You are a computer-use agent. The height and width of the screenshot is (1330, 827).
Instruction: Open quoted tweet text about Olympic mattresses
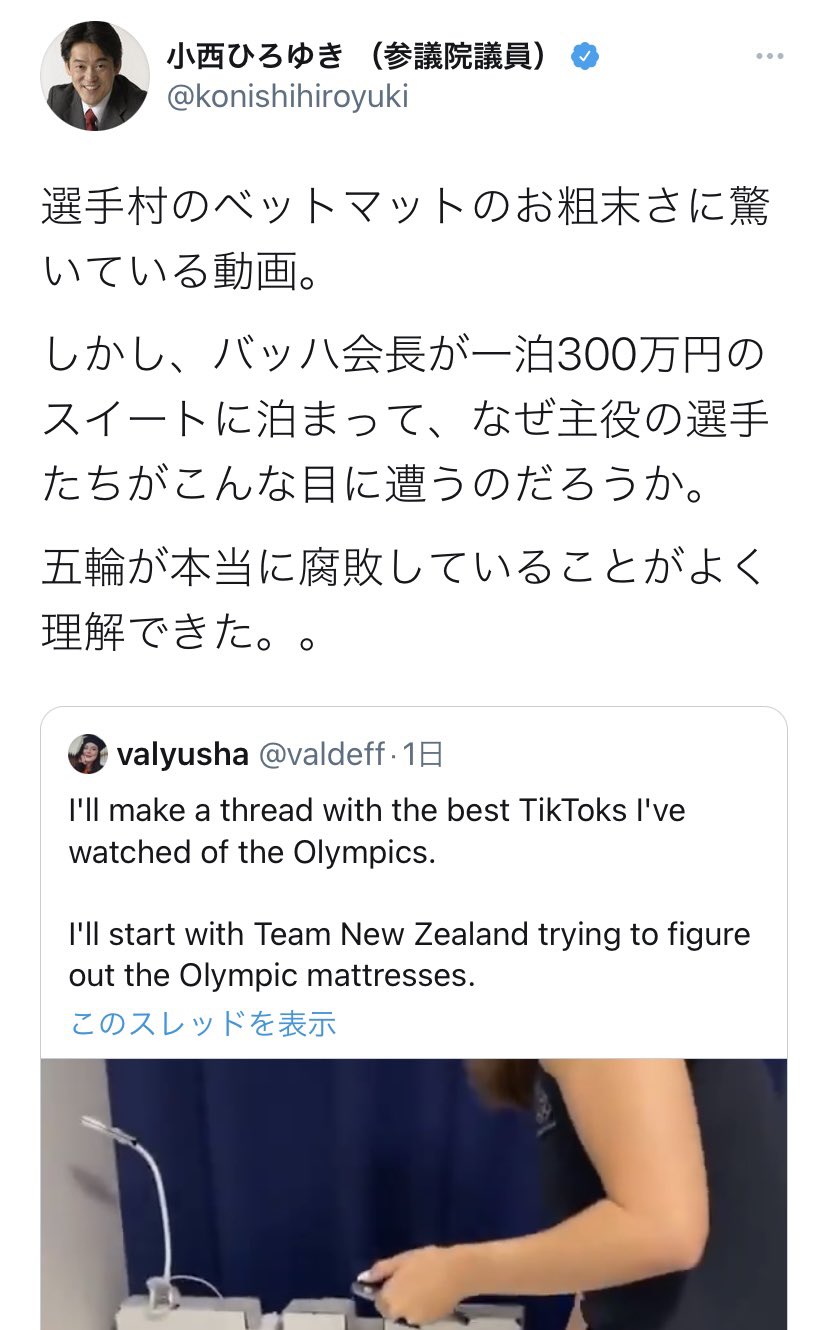[x=410, y=892]
